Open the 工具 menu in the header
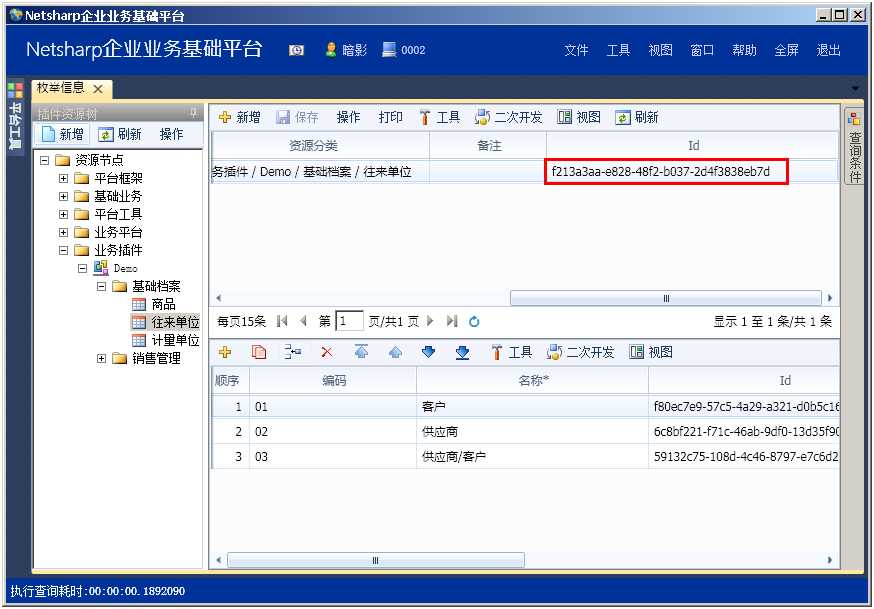 (618, 50)
